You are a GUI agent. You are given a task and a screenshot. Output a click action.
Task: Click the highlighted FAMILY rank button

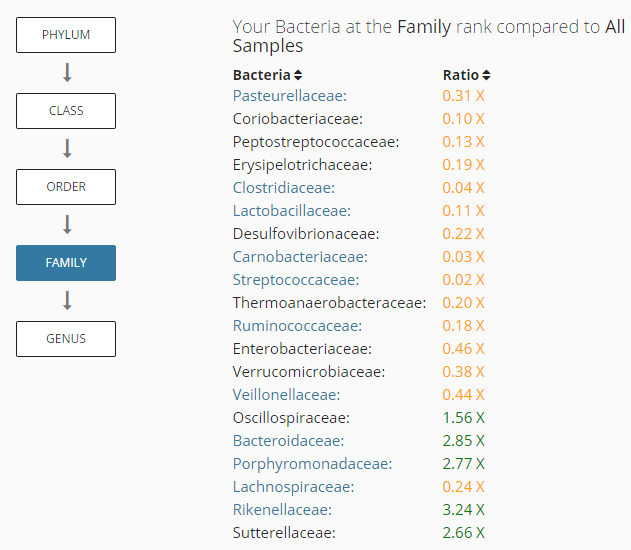pos(66,263)
